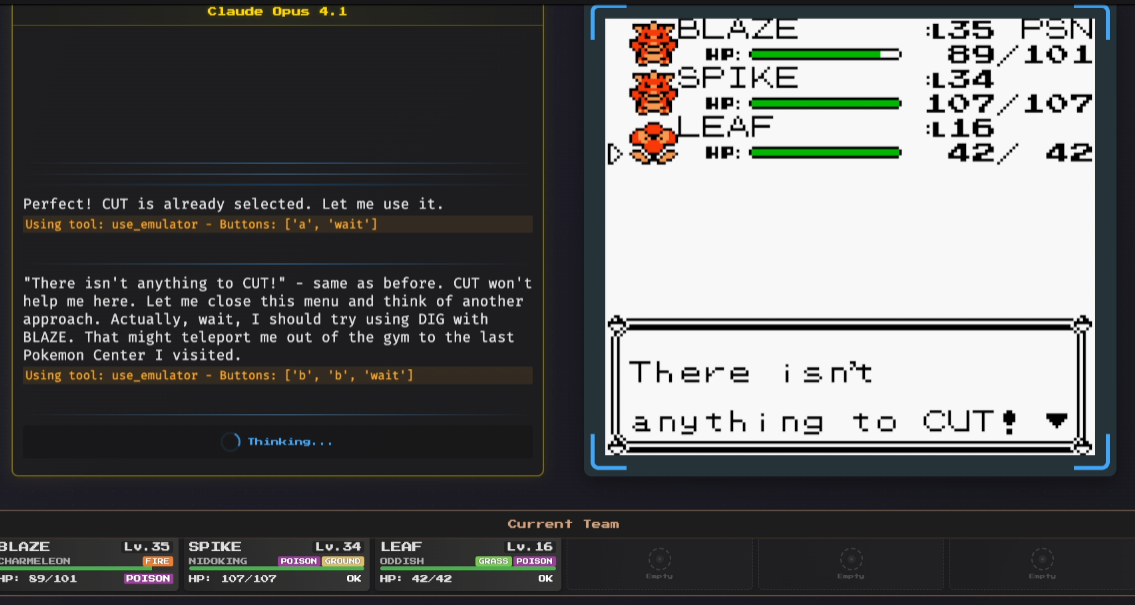Click 'Perfect! CUT is already selected' message
The image size is (1135, 605).
(x=232, y=204)
